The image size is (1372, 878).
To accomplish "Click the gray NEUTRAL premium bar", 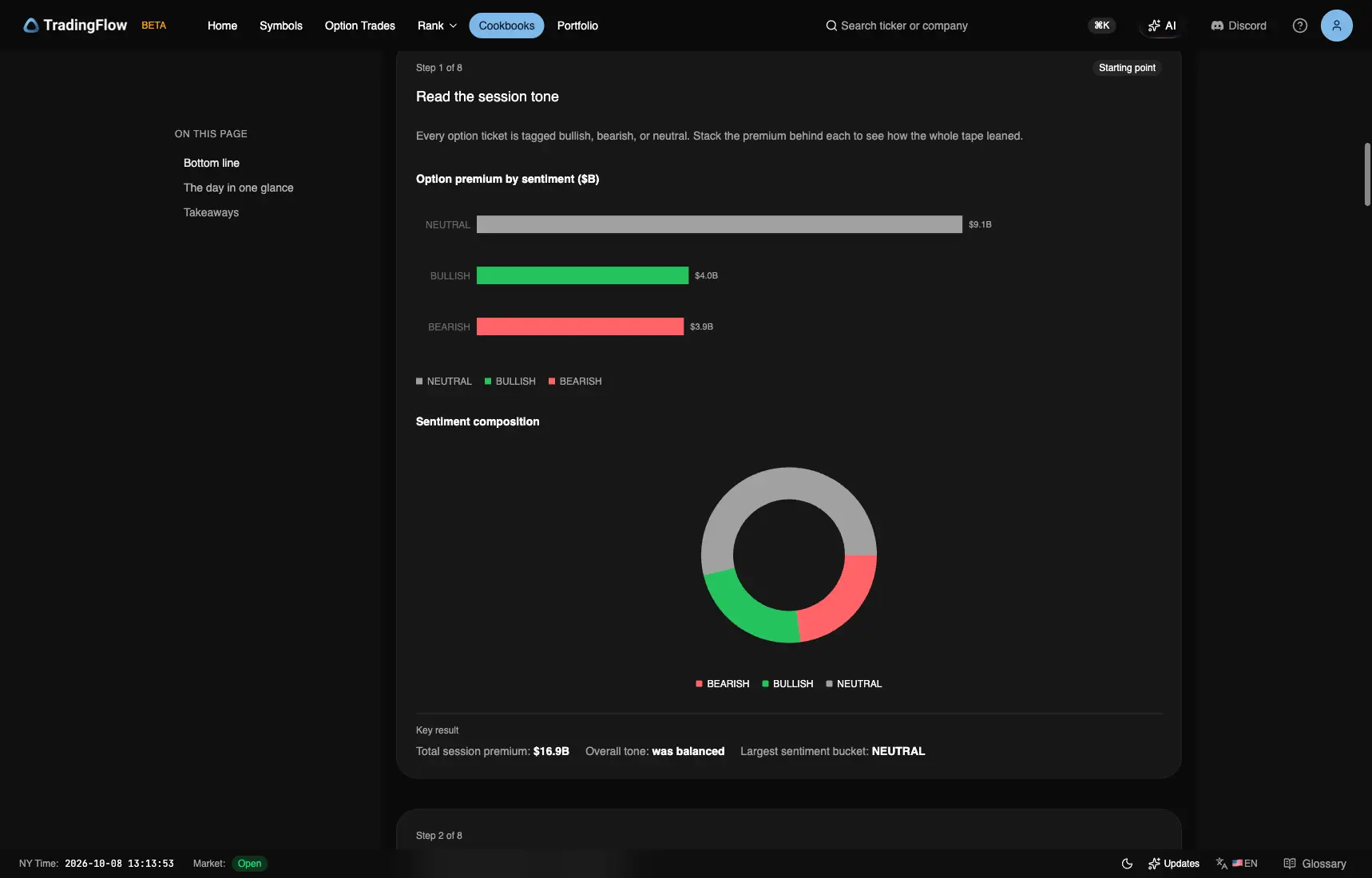I will 720,224.
